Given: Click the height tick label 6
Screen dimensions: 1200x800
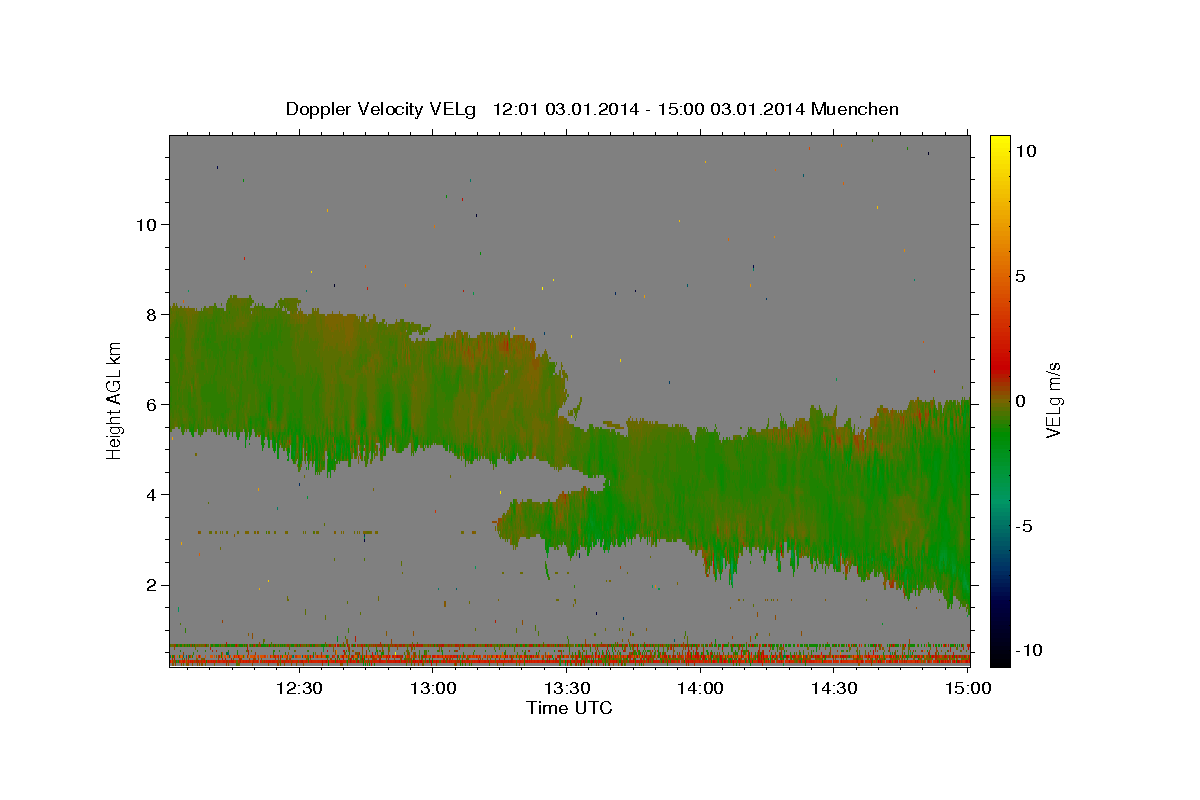Looking at the screenshot, I should pyautogui.click(x=153, y=404).
